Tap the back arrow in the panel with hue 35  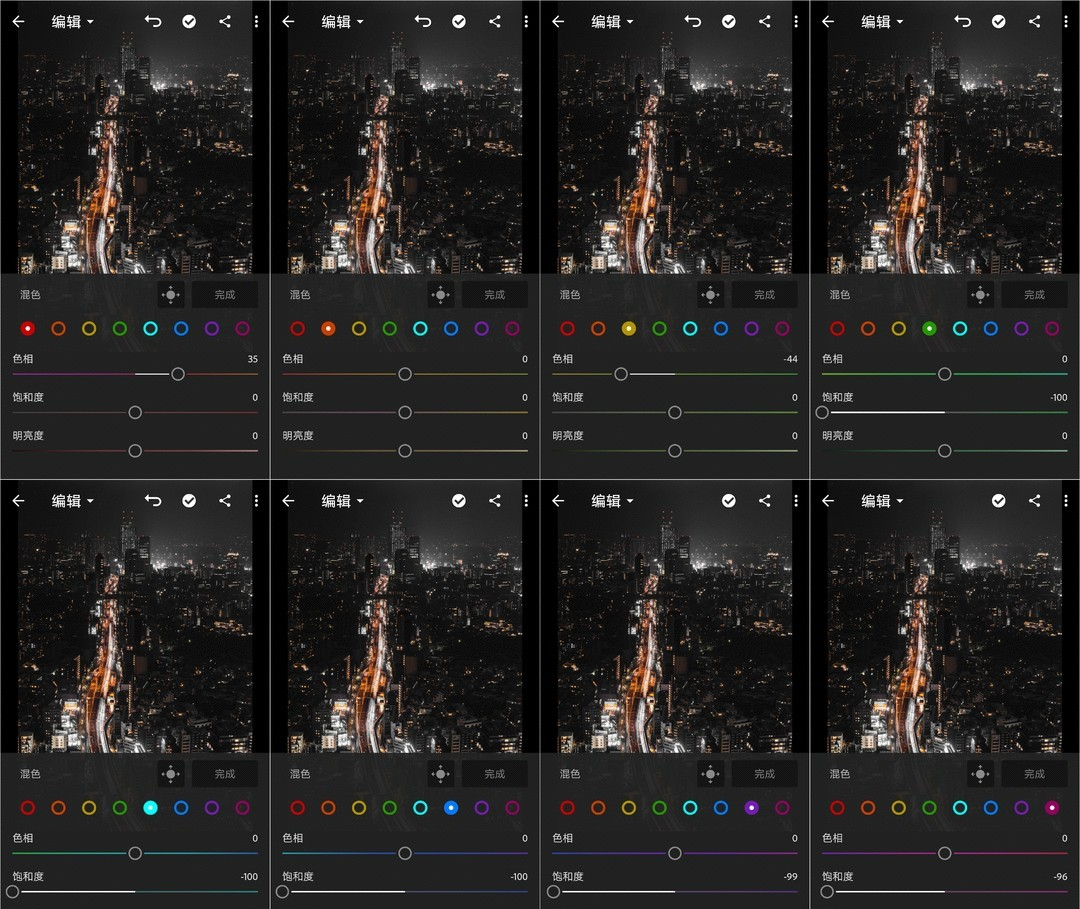coord(18,21)
